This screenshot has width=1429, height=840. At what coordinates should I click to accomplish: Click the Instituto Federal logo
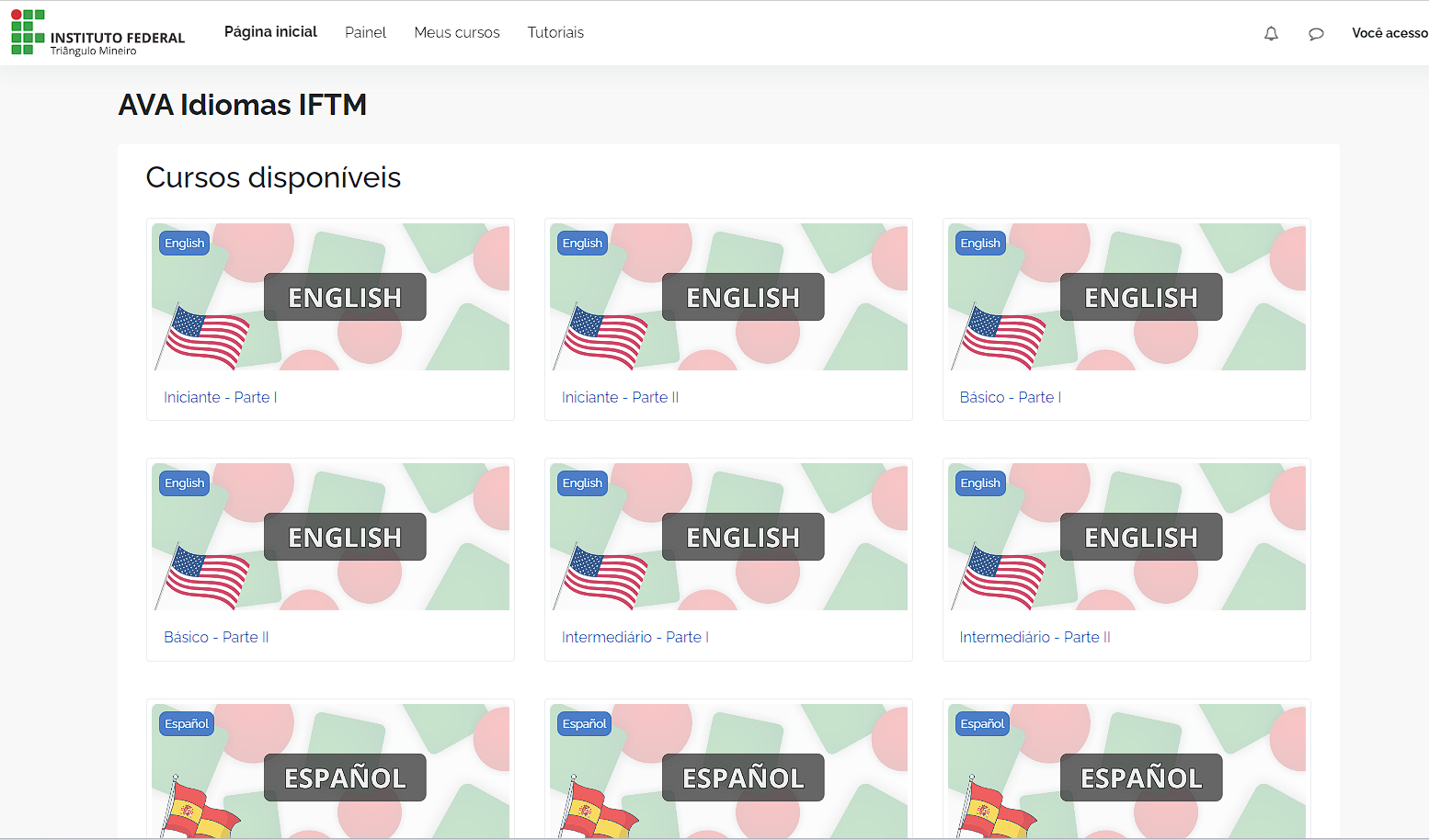click(97, 33)
